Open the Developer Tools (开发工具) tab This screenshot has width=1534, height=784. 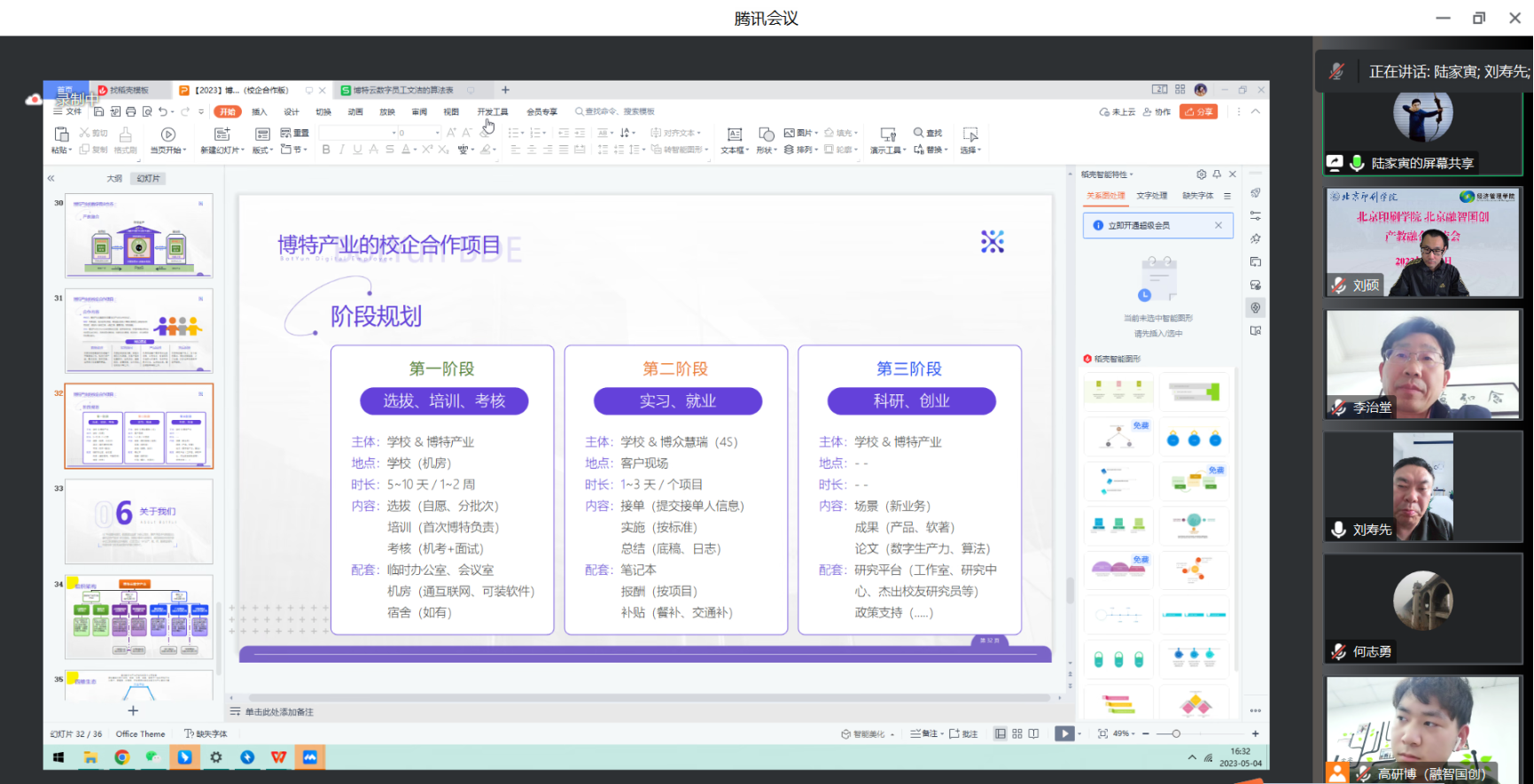(x=493, y=112)
